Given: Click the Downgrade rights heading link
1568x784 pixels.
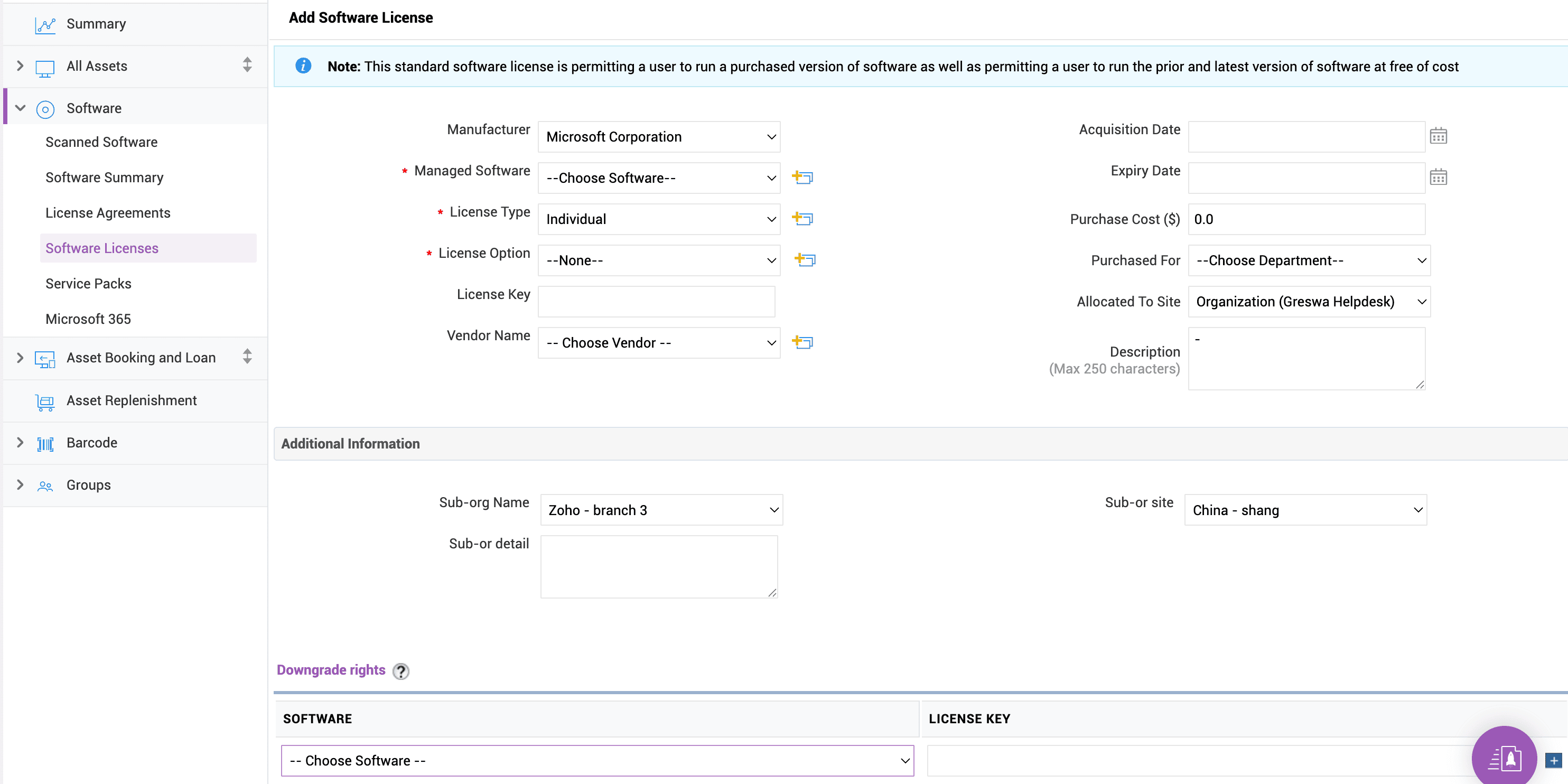Looking at the screenshot, I should click(331, 669).
